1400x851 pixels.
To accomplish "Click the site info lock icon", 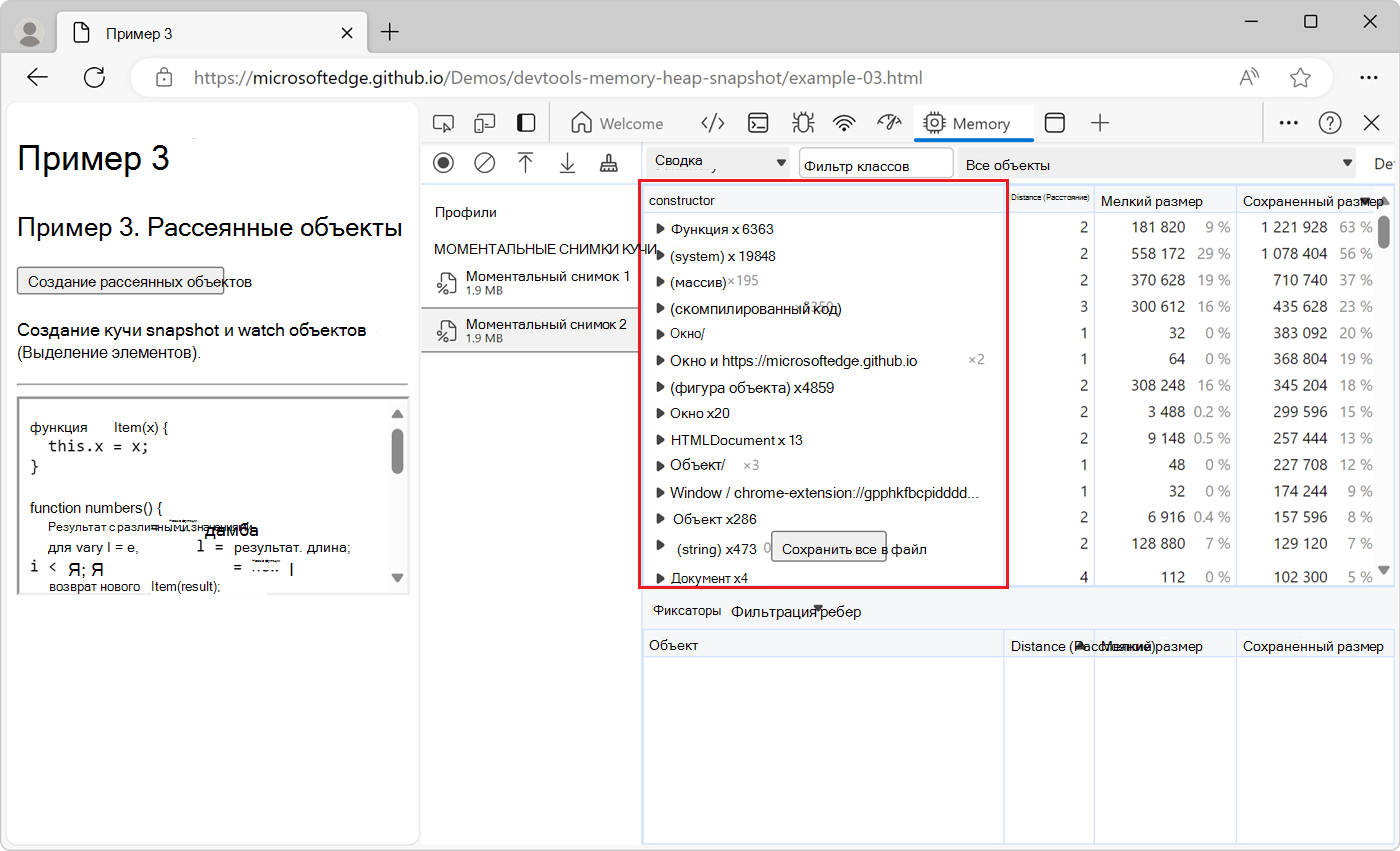I will click(165, 77).
